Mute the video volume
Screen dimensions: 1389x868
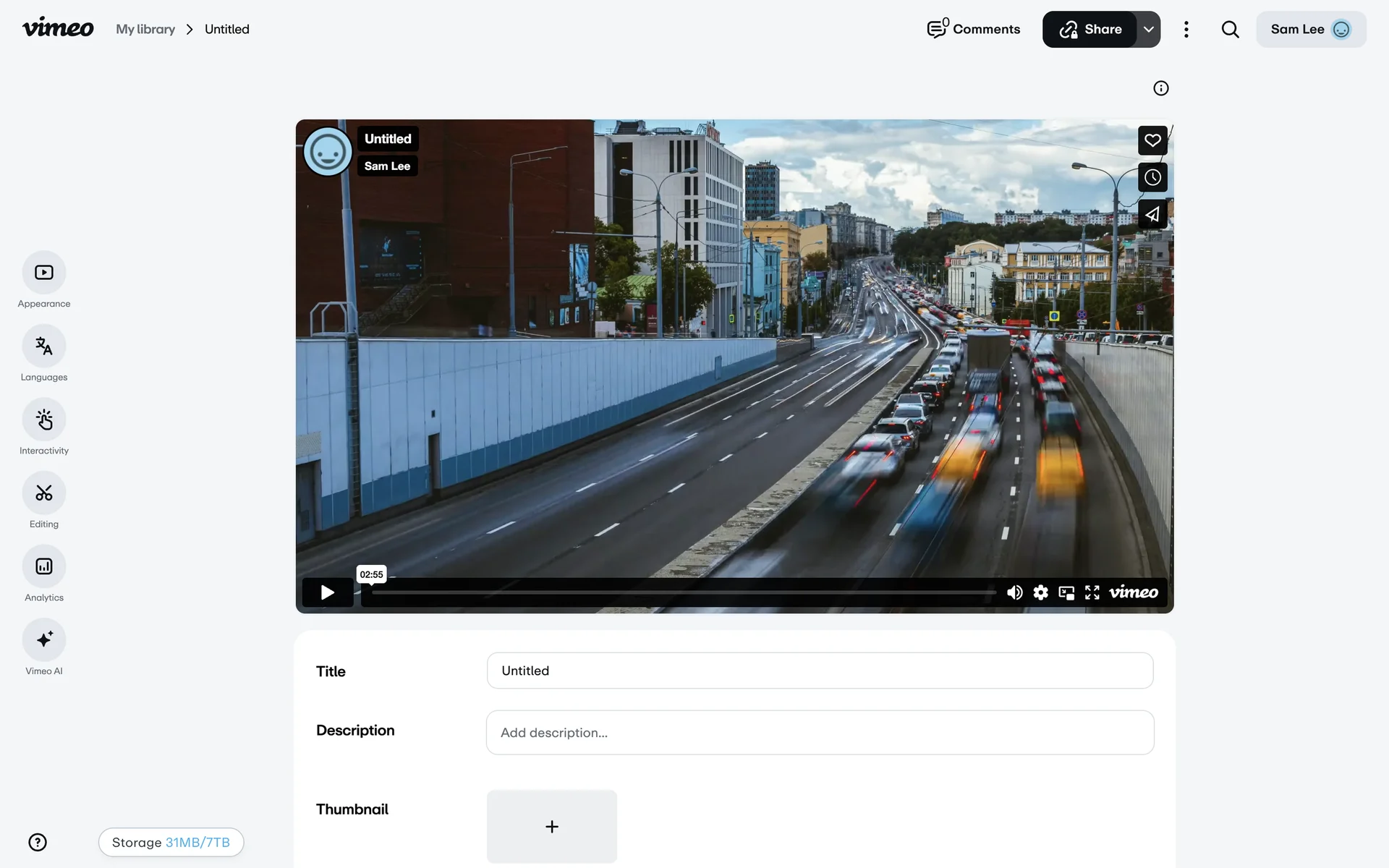coord(1014,592)
